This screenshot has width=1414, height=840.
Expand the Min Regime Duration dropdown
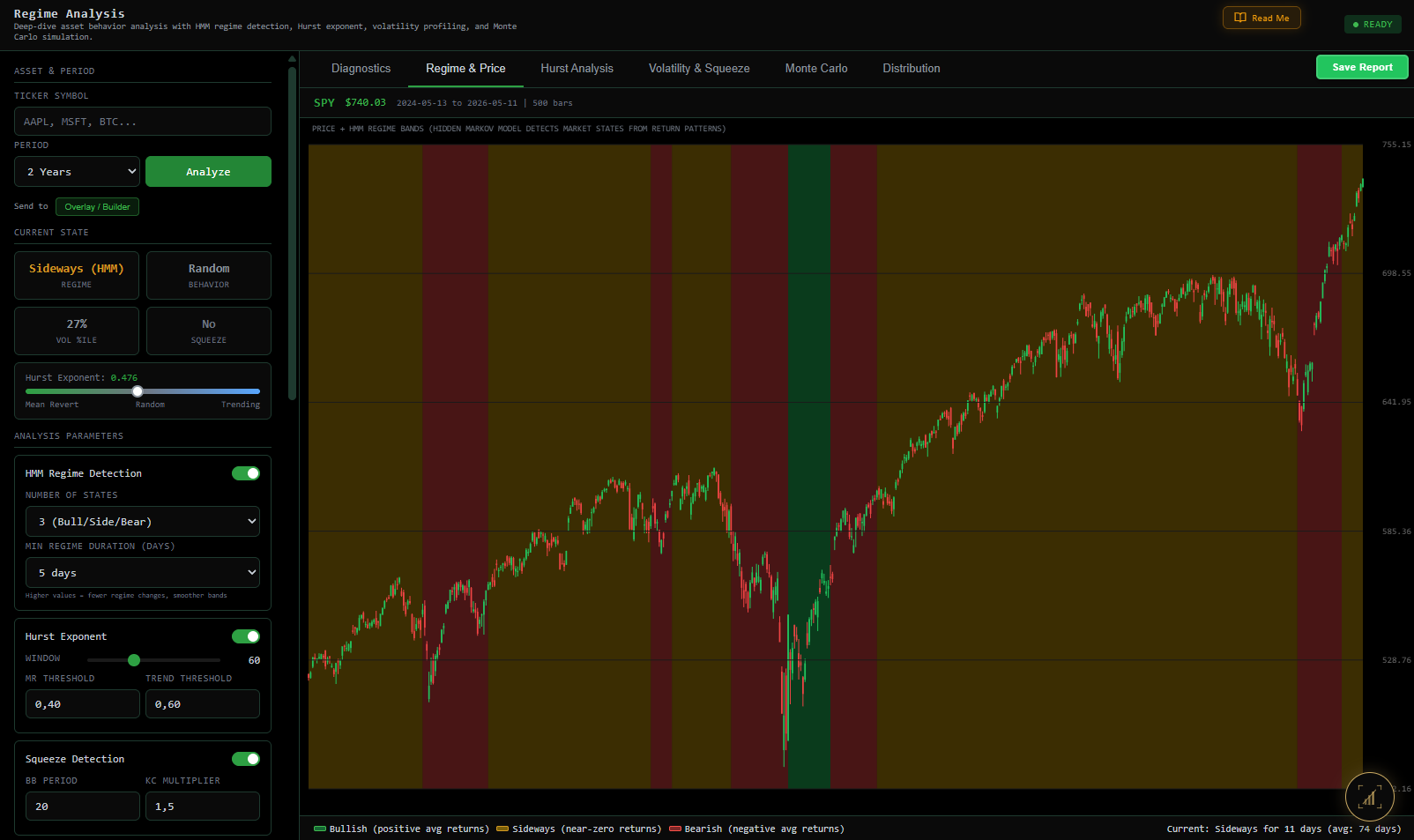pyautogui.click(x=143, y=573)
